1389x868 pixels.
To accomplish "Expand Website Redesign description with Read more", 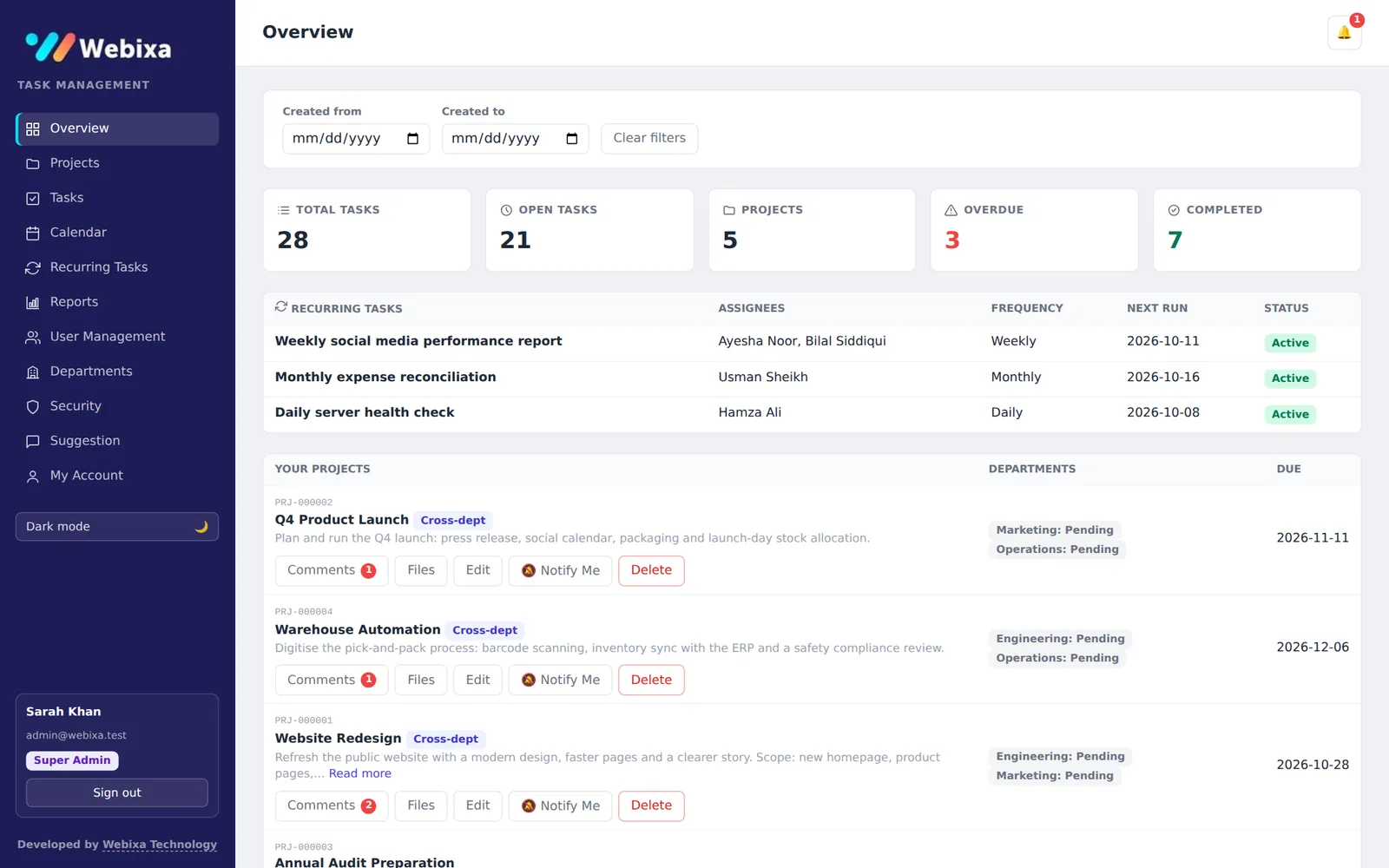I will (x=359, y=773).
